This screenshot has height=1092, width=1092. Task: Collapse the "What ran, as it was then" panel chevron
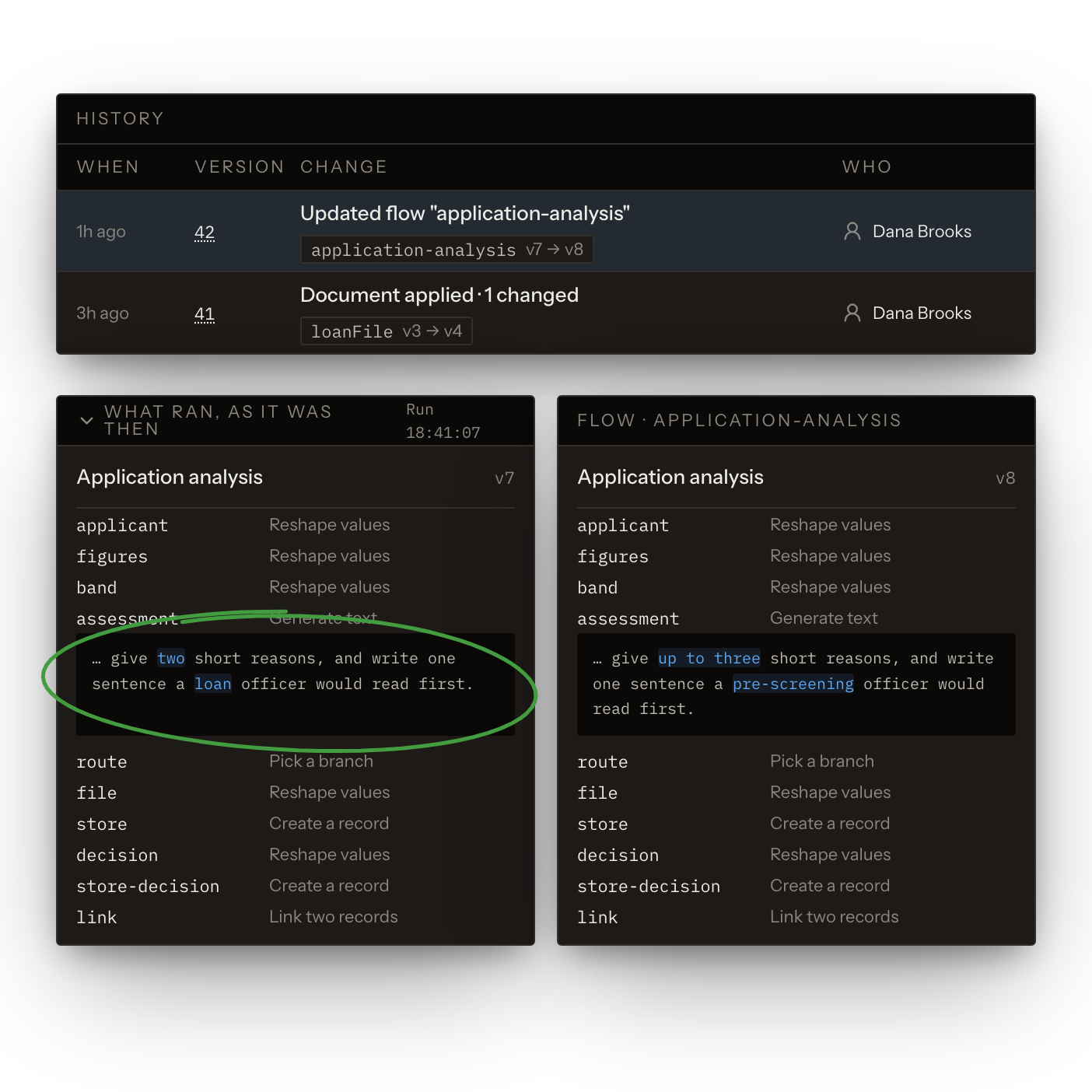tap(86, 420)
